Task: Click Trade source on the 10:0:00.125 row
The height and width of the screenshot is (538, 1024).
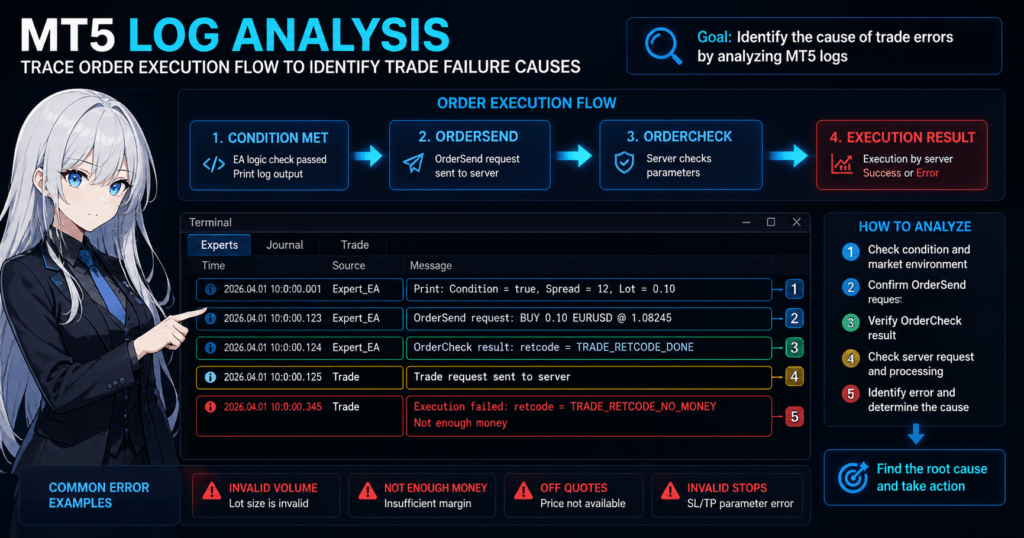Action: point(345,377)
